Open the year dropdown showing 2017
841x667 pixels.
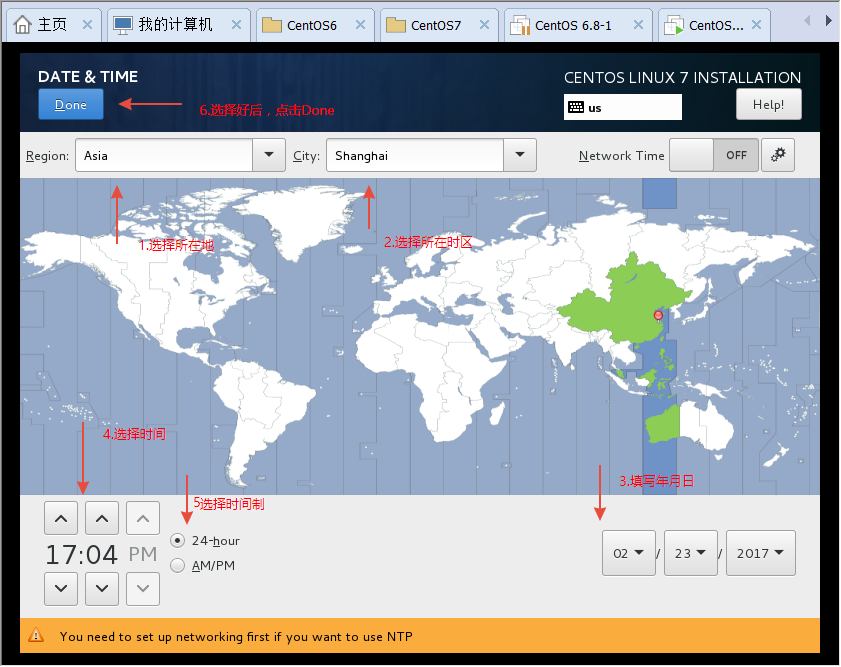761,553
